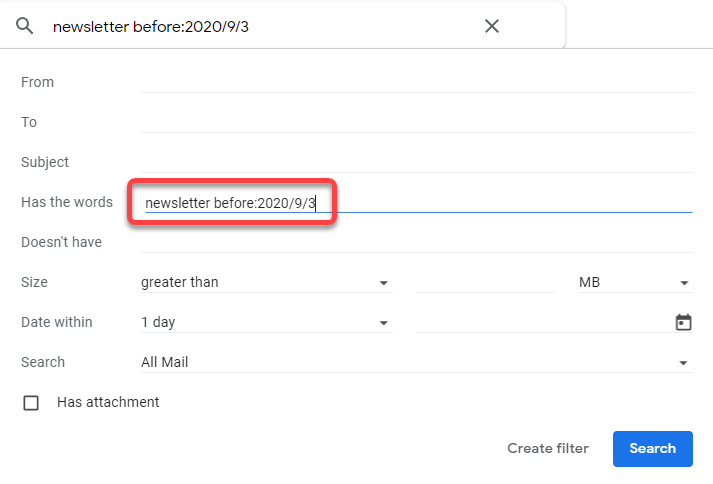713x484 pixels.
Task: Open the date picker calendar icon
Action: point(684,322)
